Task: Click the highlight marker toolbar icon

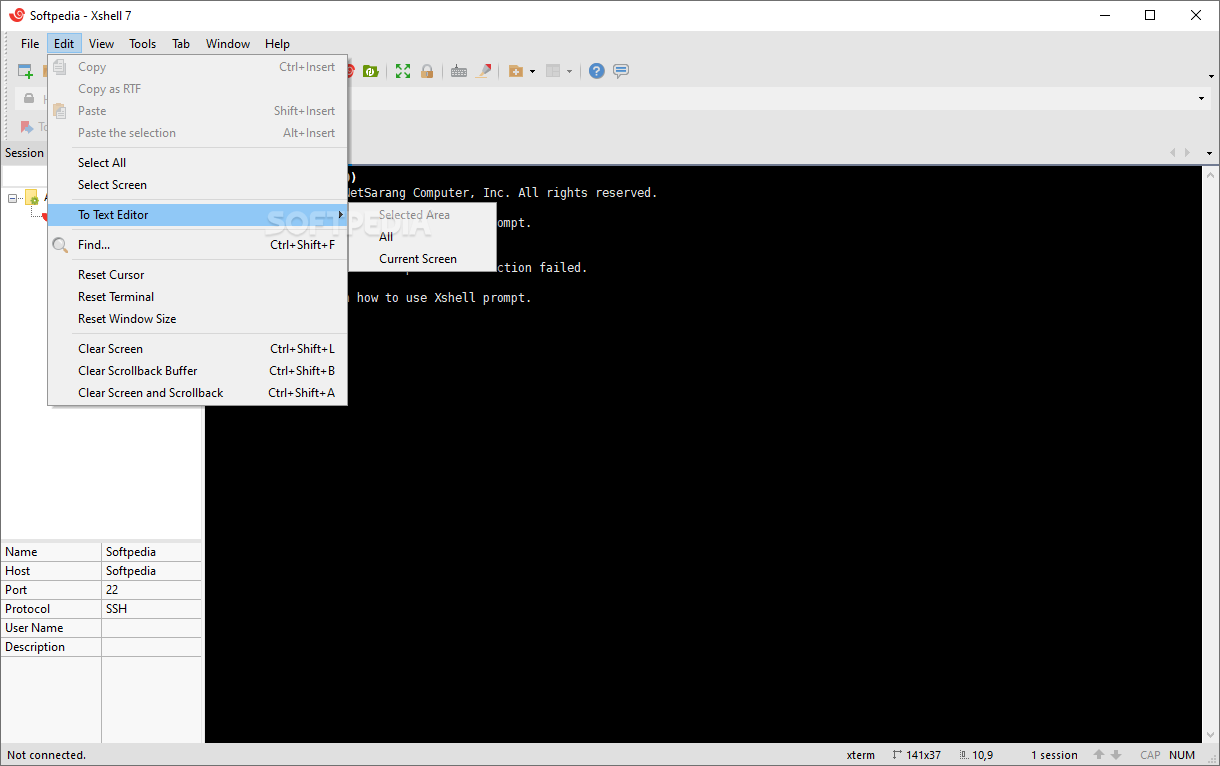Action: point(484,71)
